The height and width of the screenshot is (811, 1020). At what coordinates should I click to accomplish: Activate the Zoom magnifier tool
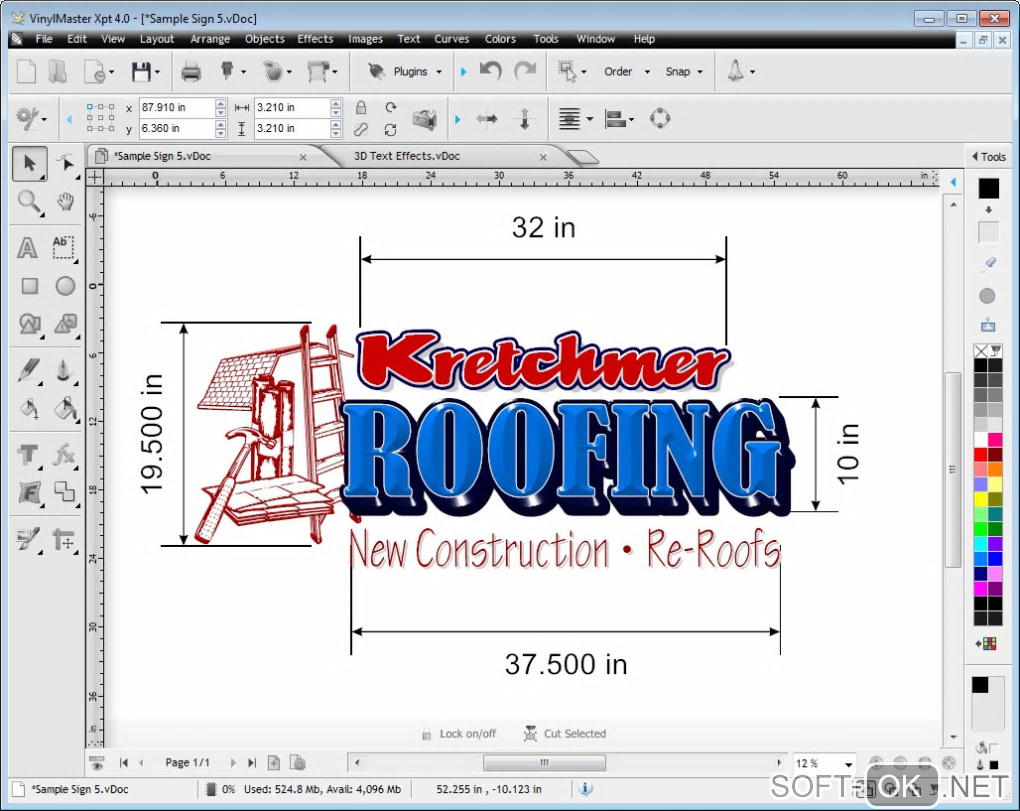[29, 202]
